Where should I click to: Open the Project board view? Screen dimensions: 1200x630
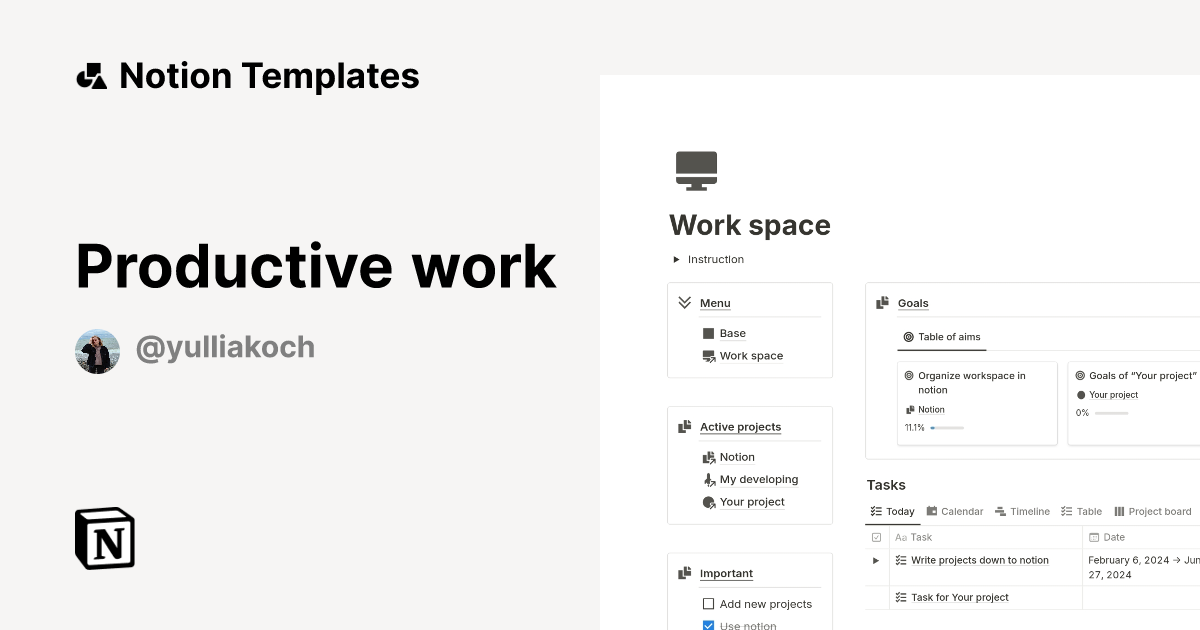coord(1152,511)
